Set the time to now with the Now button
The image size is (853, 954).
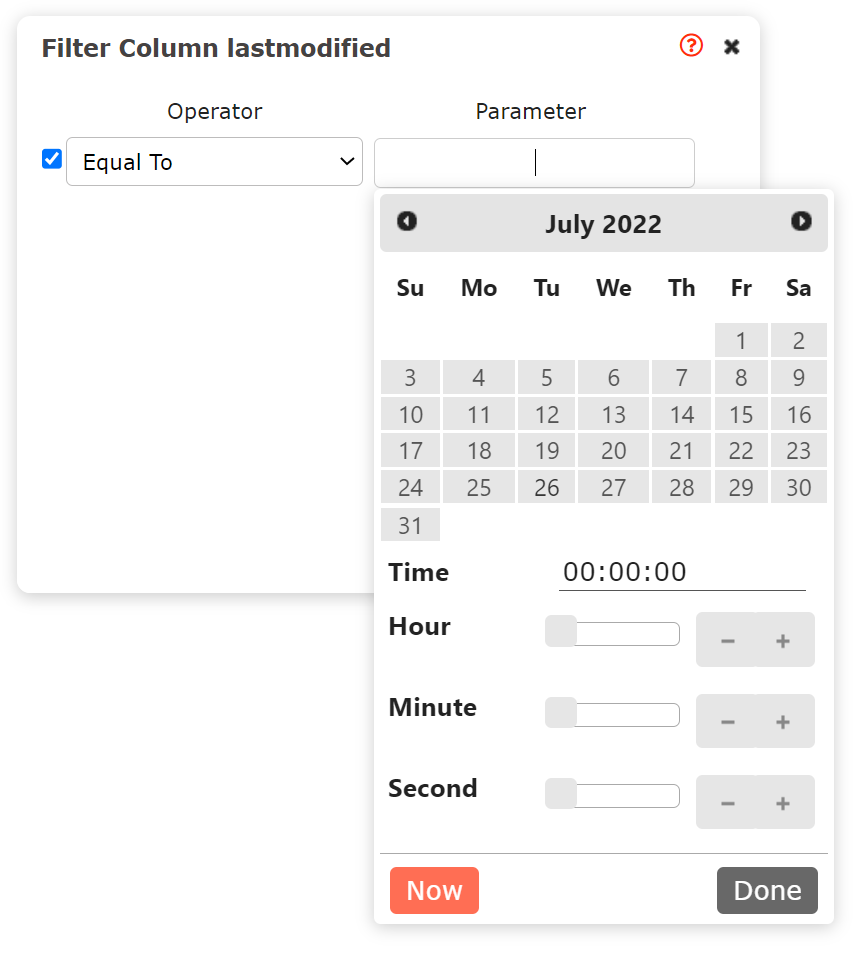click(434, 890)
